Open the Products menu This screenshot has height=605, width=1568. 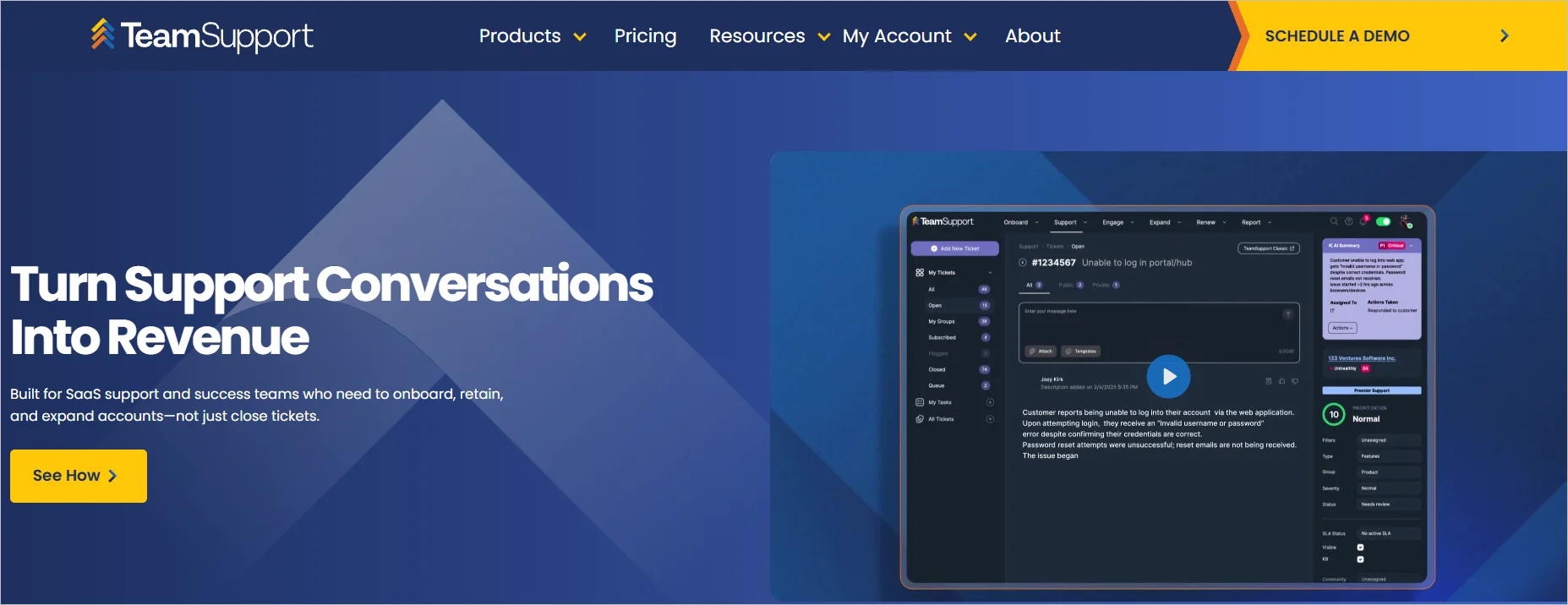[x=520, y=35]
